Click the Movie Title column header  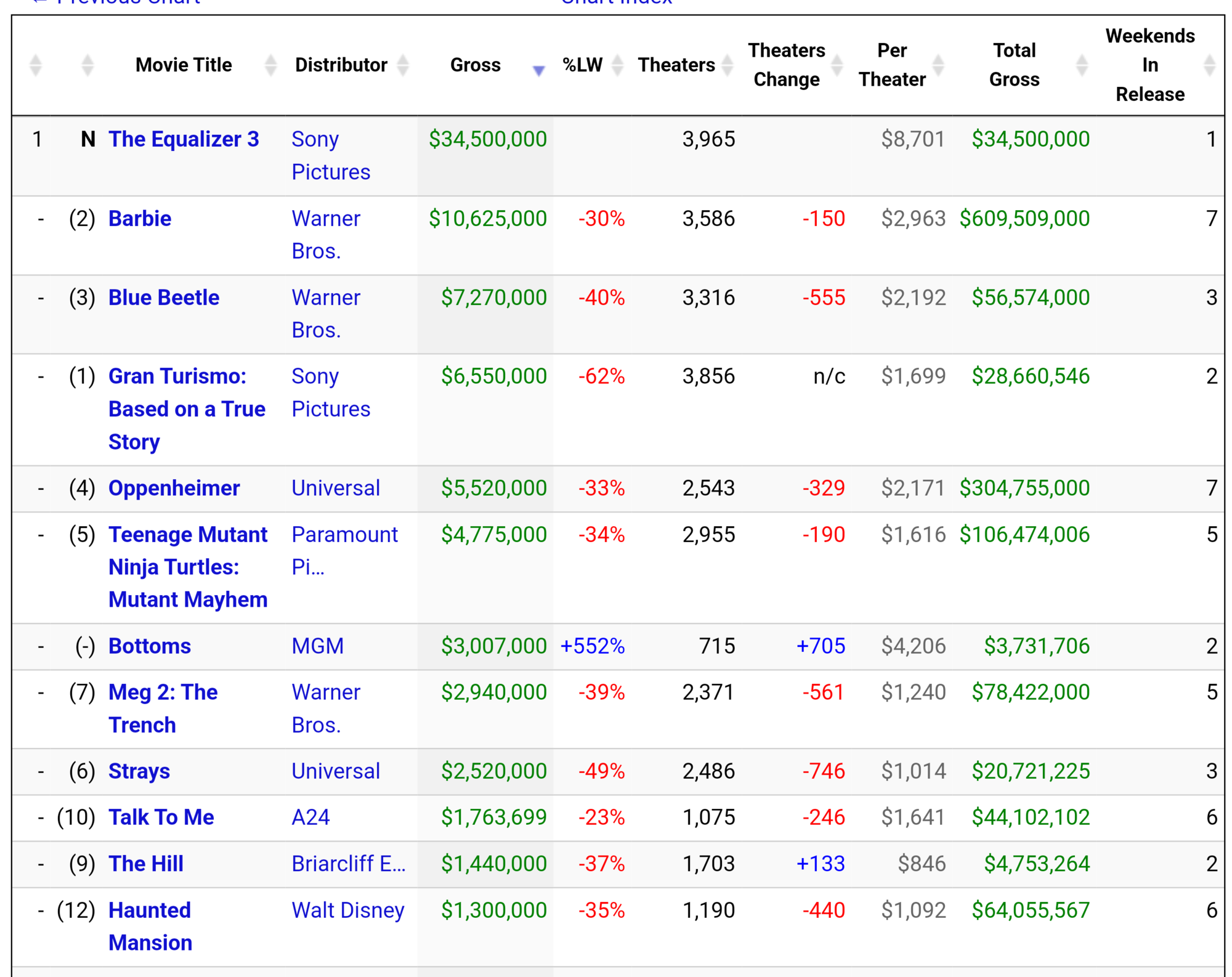pos(184,65)
